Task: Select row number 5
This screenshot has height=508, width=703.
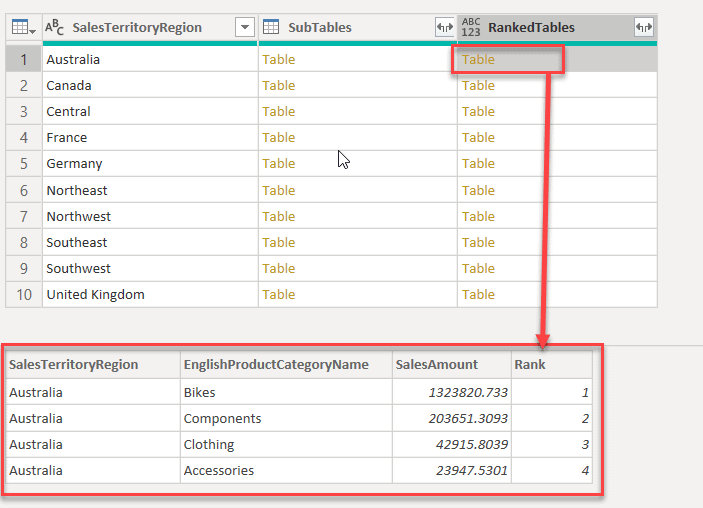Action: pos(24,164)
